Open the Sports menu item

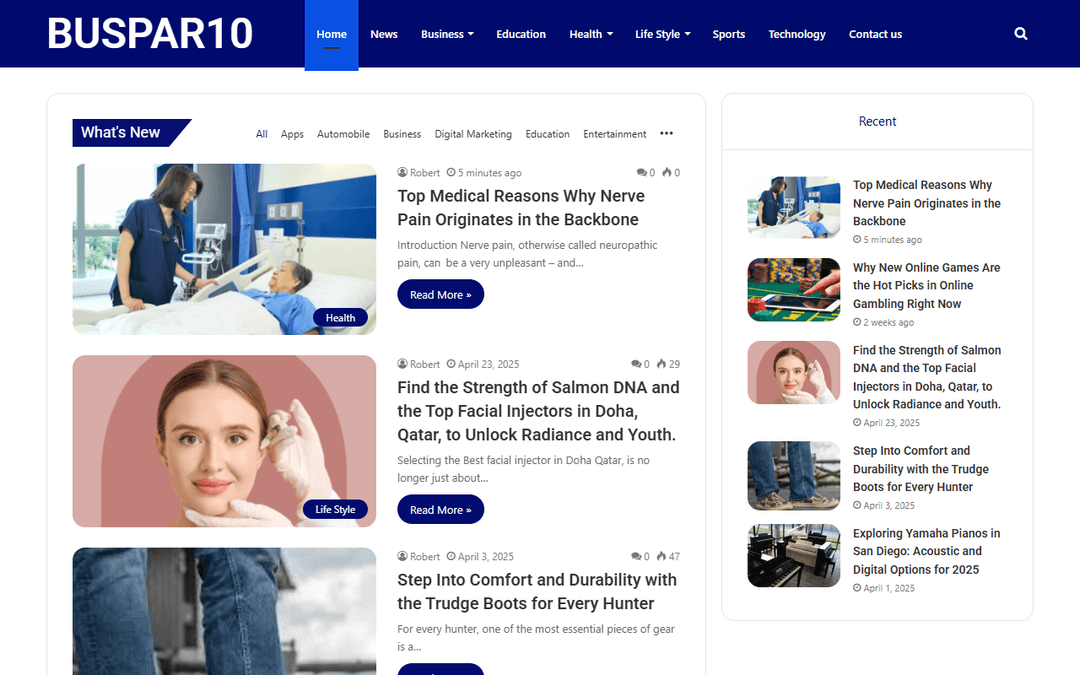click(729, 34)
